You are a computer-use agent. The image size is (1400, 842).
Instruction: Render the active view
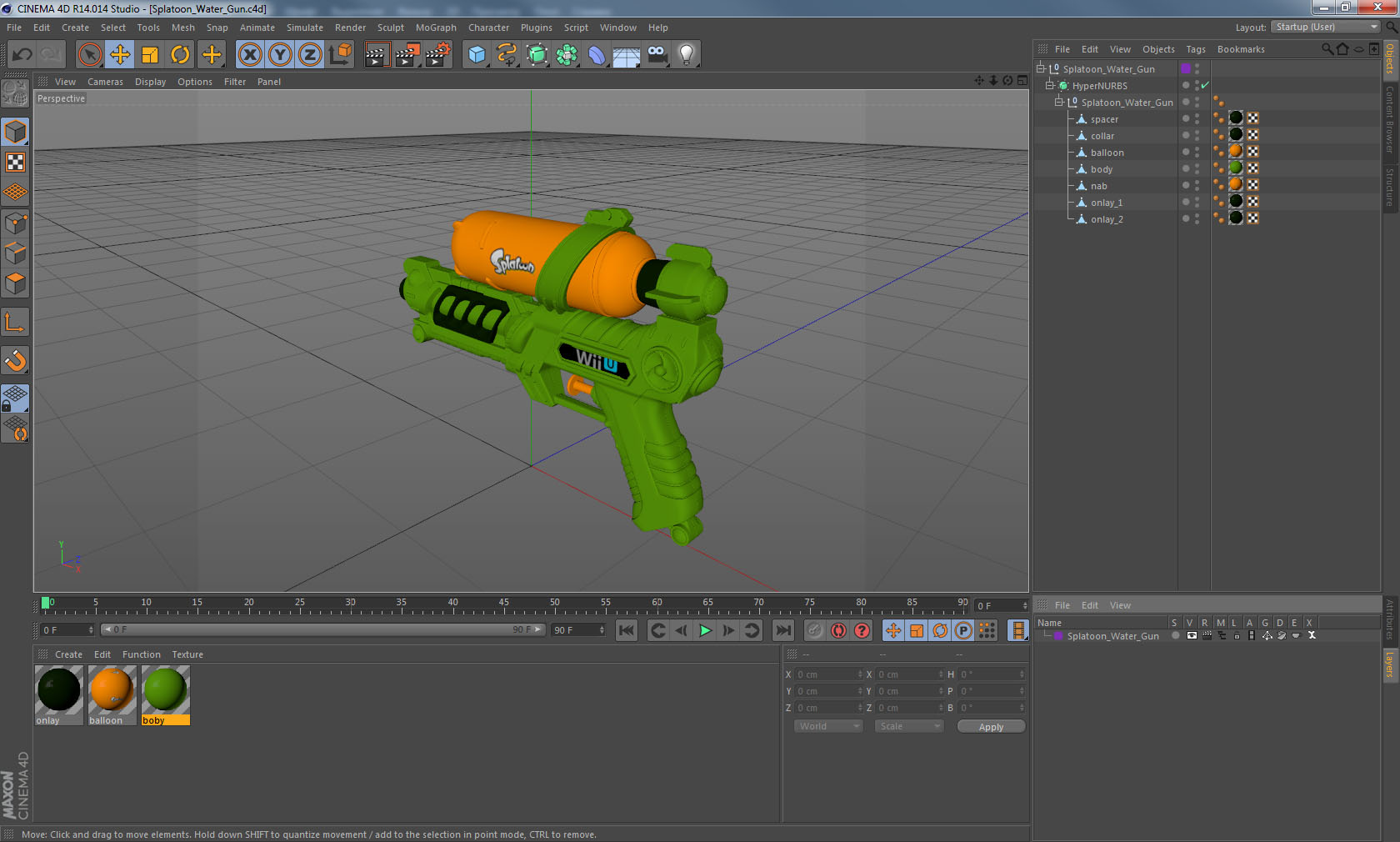377,55
